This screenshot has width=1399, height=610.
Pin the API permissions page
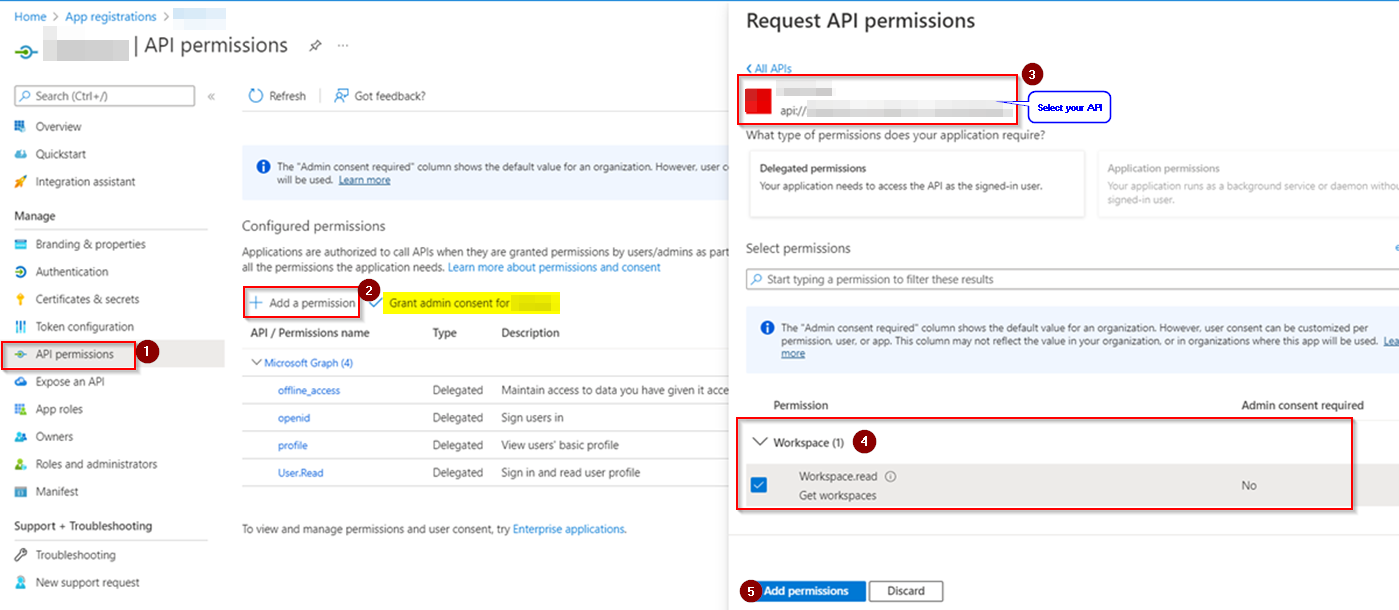315,46
